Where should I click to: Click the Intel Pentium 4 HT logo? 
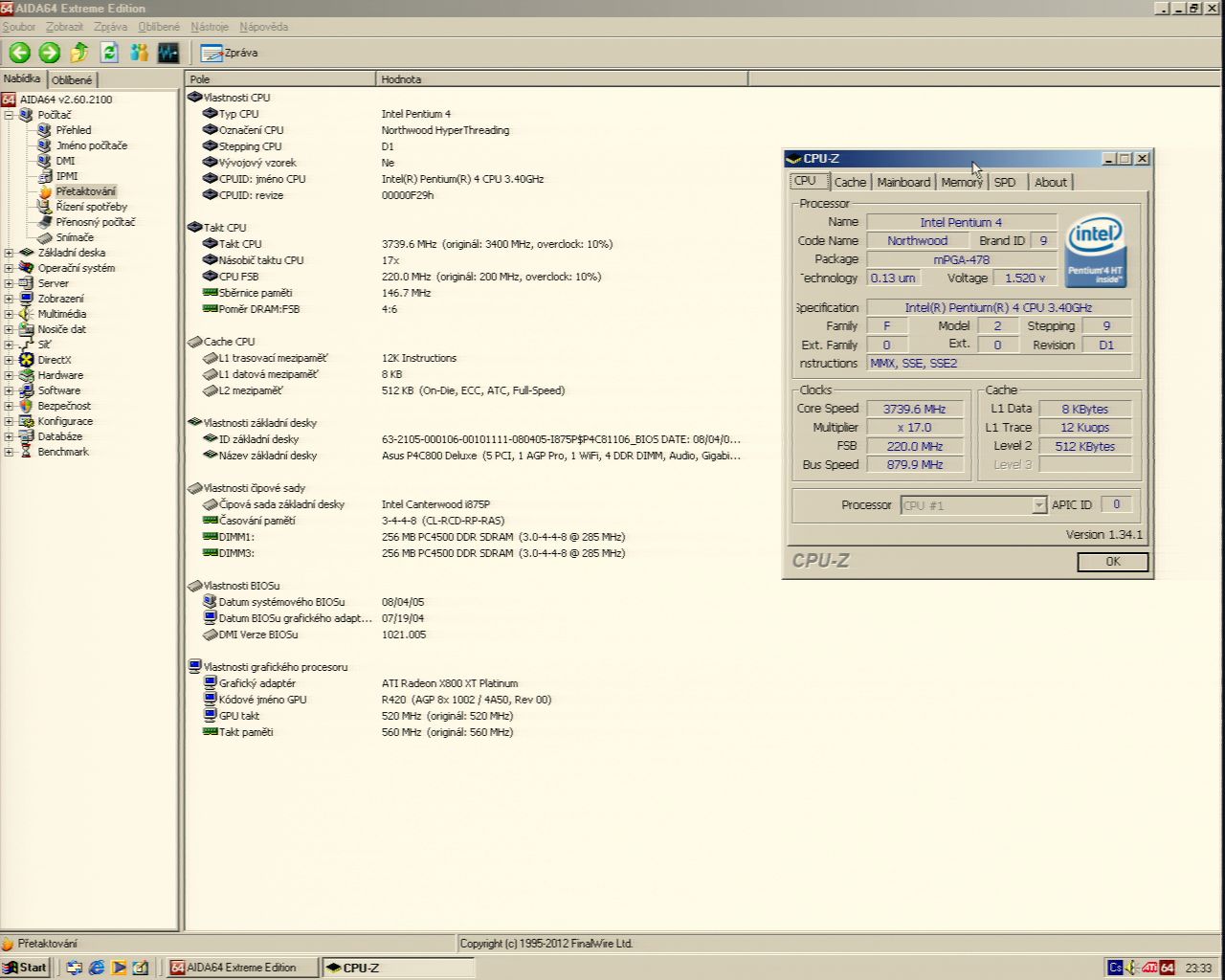click(x=1096, y=250)
